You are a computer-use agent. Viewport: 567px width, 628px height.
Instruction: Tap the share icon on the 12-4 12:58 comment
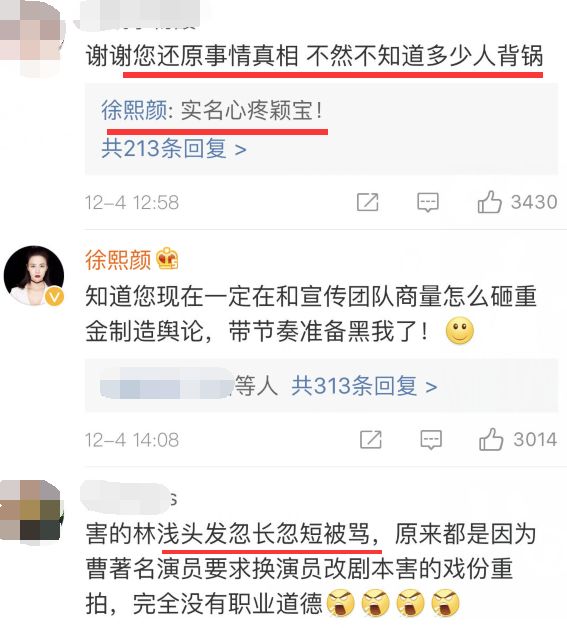tap(367, 202)
